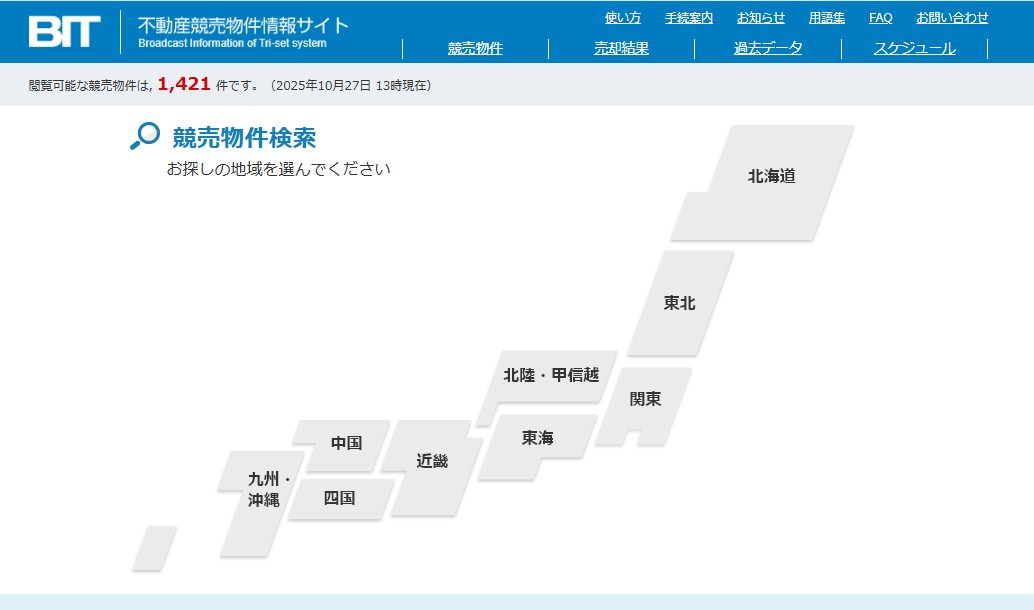Click the magnifying glass search icon
The height and width of the screenshot is (610, 1034).
[x=145, y=136]
